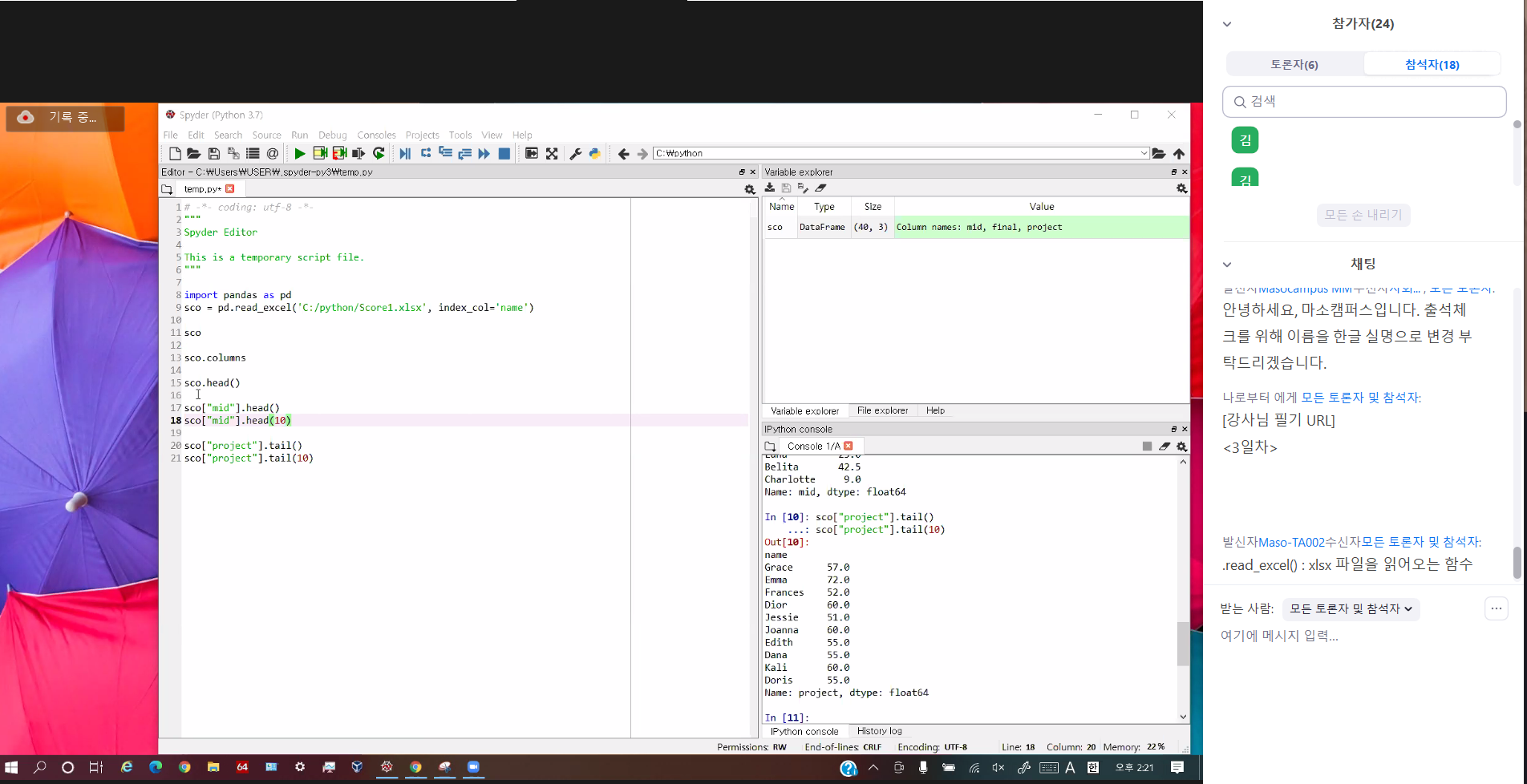Open the PYTHONPATH manager Python icon
Image resolution: width=1527 pixels, height=784 pixels.
(x=594, y=153)
